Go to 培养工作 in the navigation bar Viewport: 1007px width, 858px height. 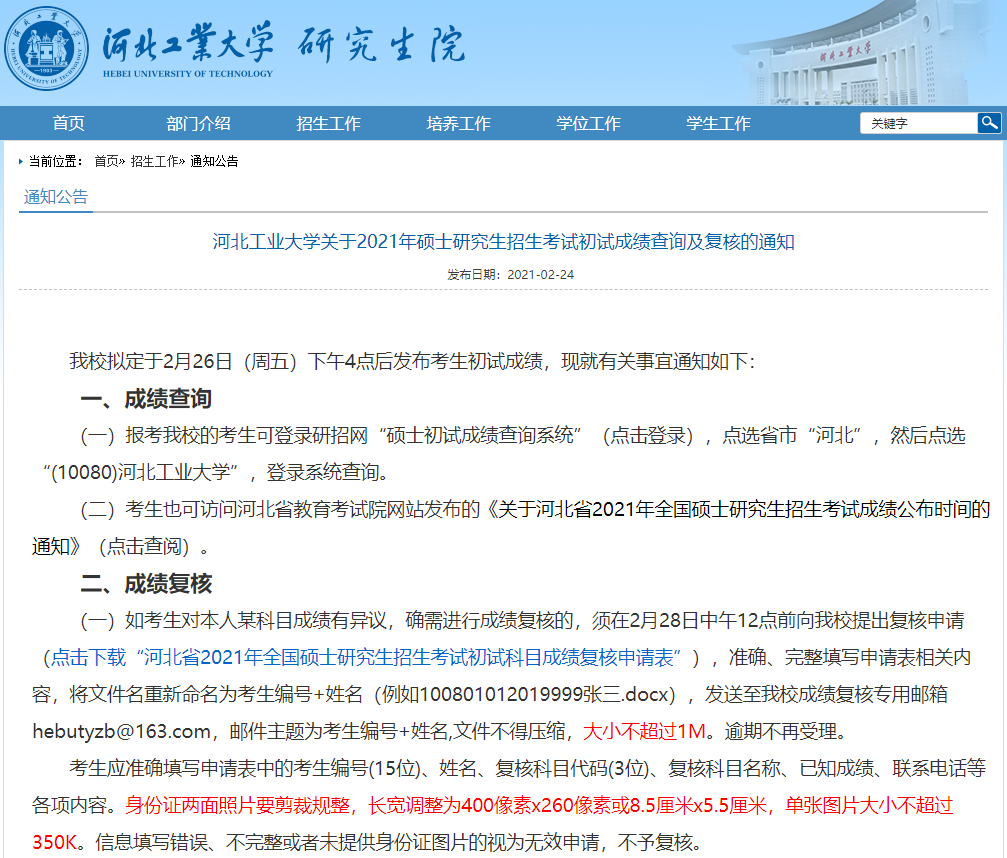(458, 124)
